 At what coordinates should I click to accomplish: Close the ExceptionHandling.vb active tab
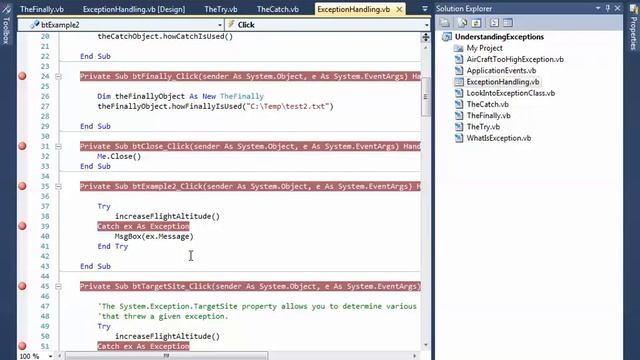coord(399,9)
